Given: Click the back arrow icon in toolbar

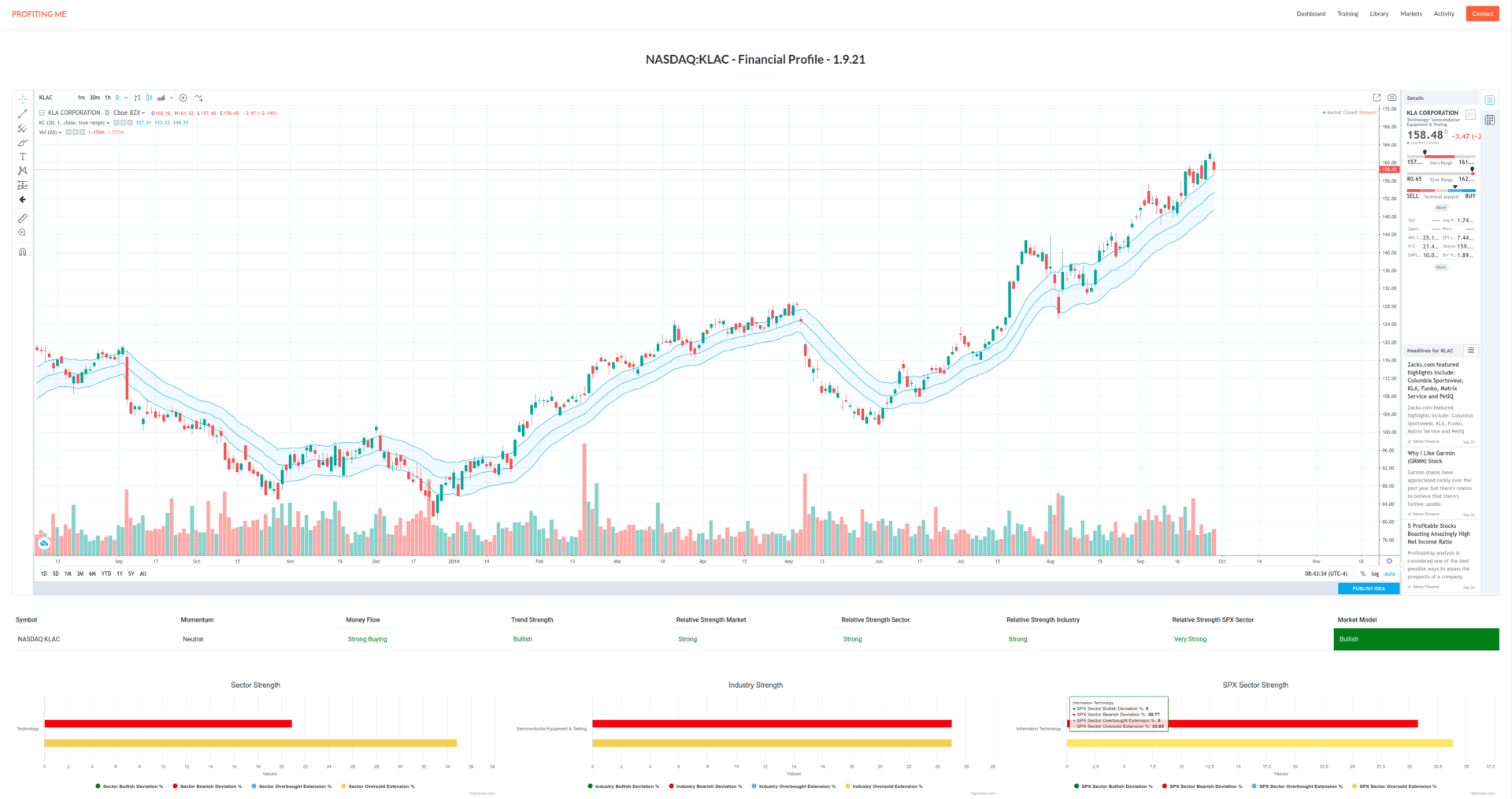Looking at the screenshot, I should pos(22,199).
